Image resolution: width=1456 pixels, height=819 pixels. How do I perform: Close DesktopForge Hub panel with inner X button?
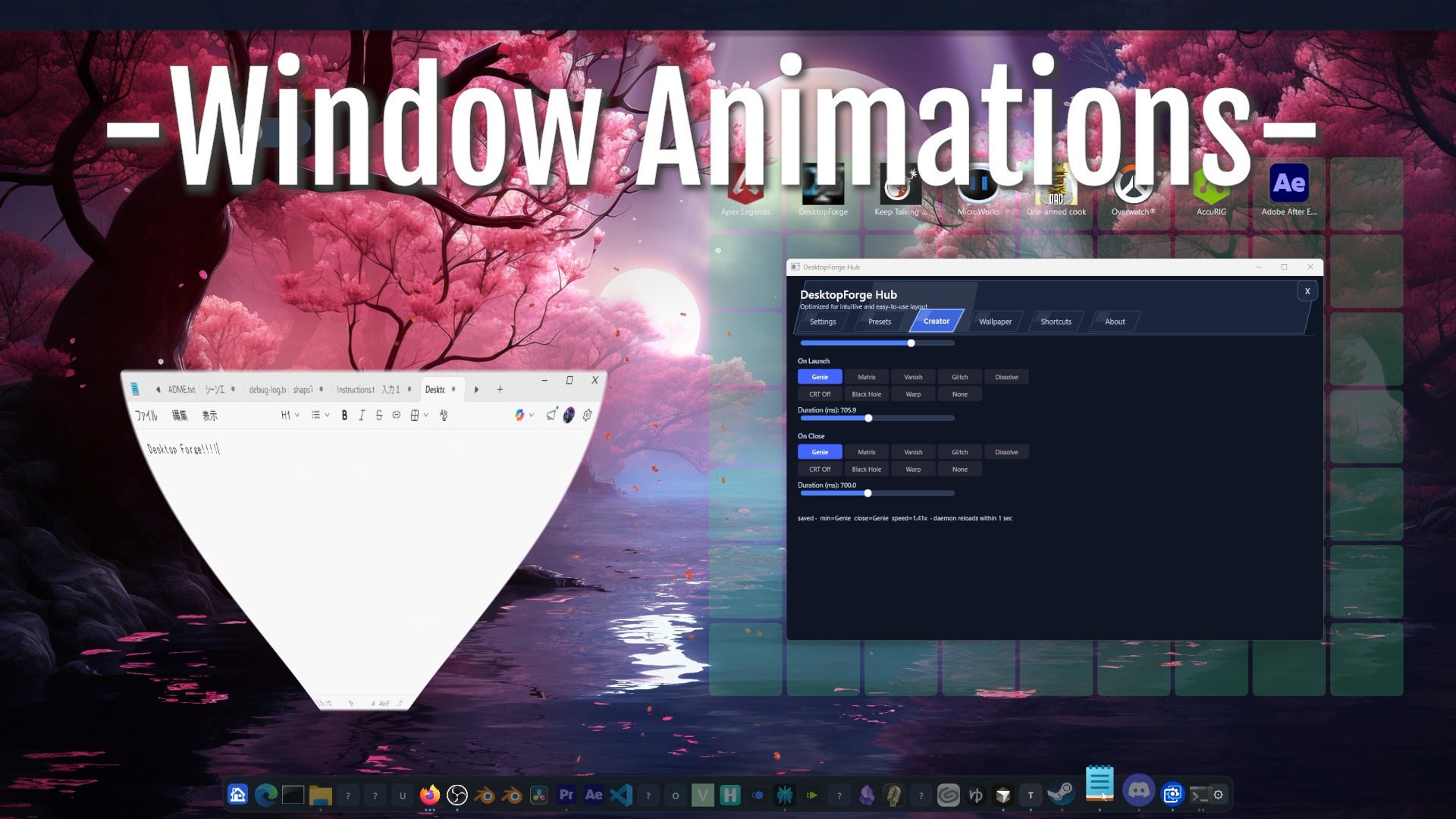(x=1307, y=291)
